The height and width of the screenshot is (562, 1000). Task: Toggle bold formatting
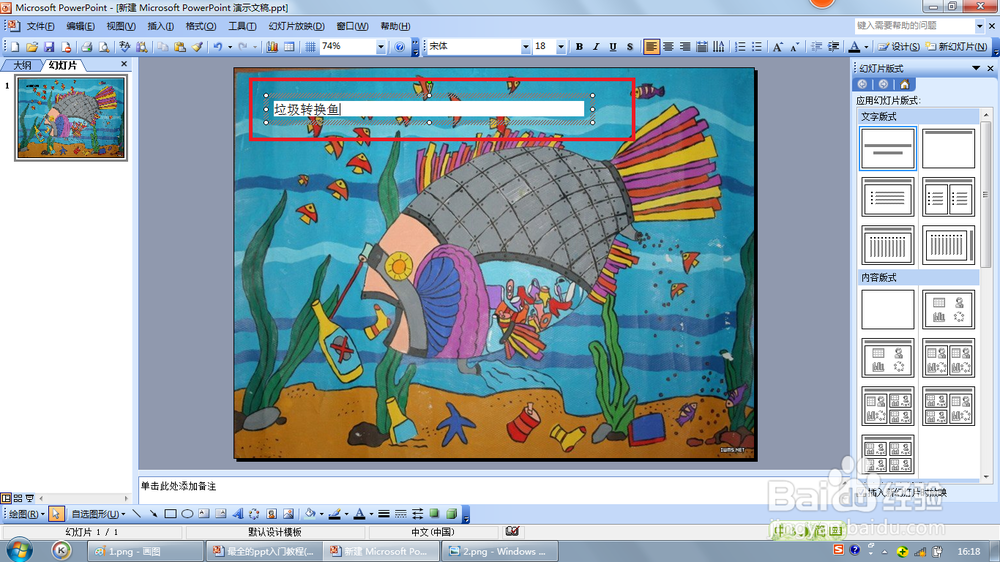pos(579,47)
